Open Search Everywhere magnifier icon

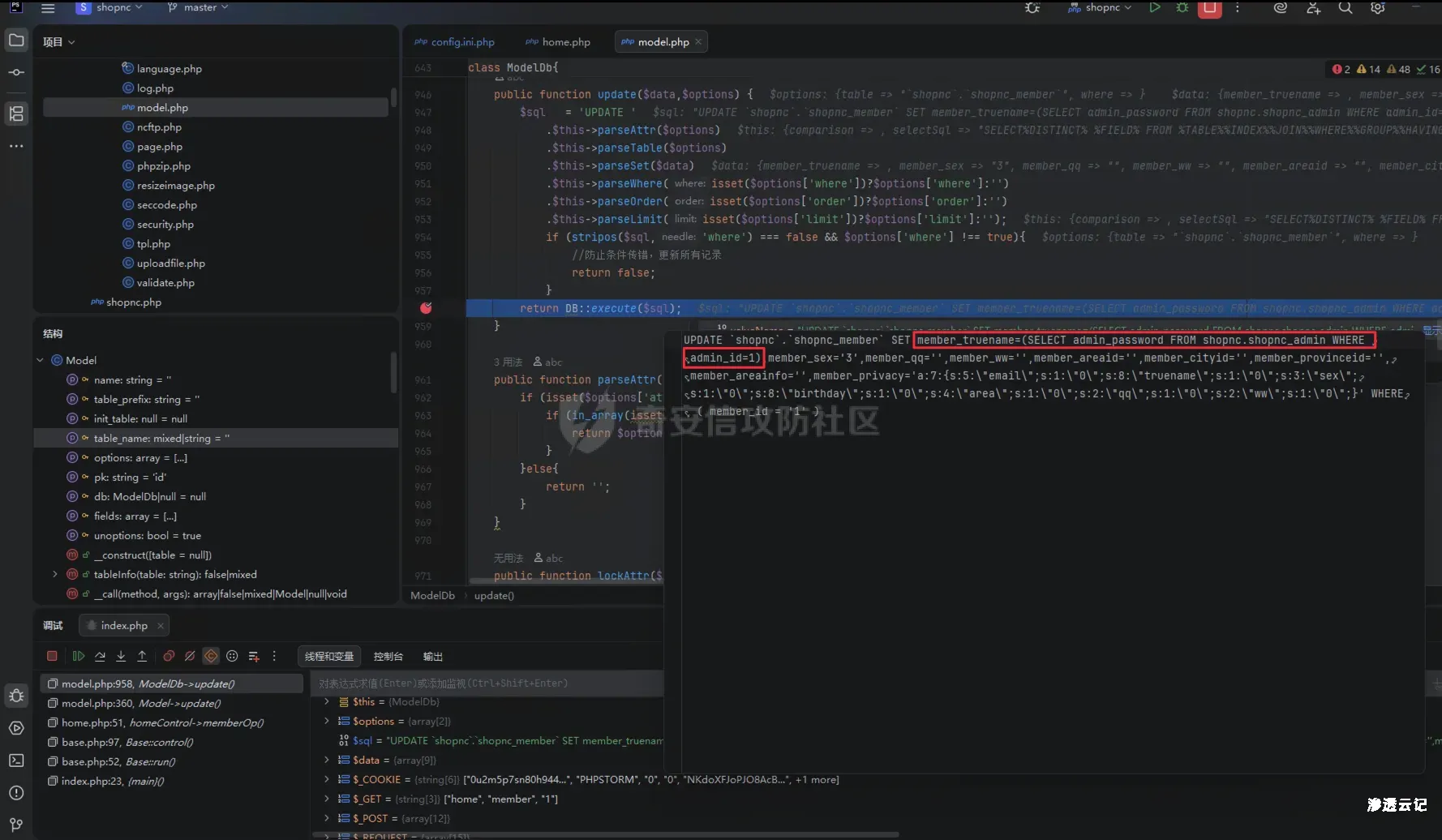[1345, 8]
